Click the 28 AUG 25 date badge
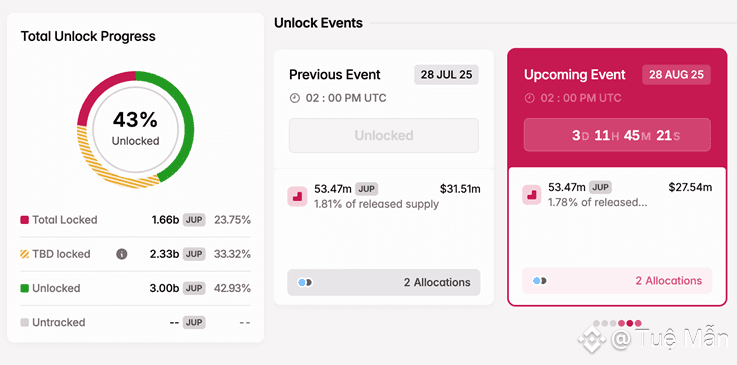 (x=676, y=75)
